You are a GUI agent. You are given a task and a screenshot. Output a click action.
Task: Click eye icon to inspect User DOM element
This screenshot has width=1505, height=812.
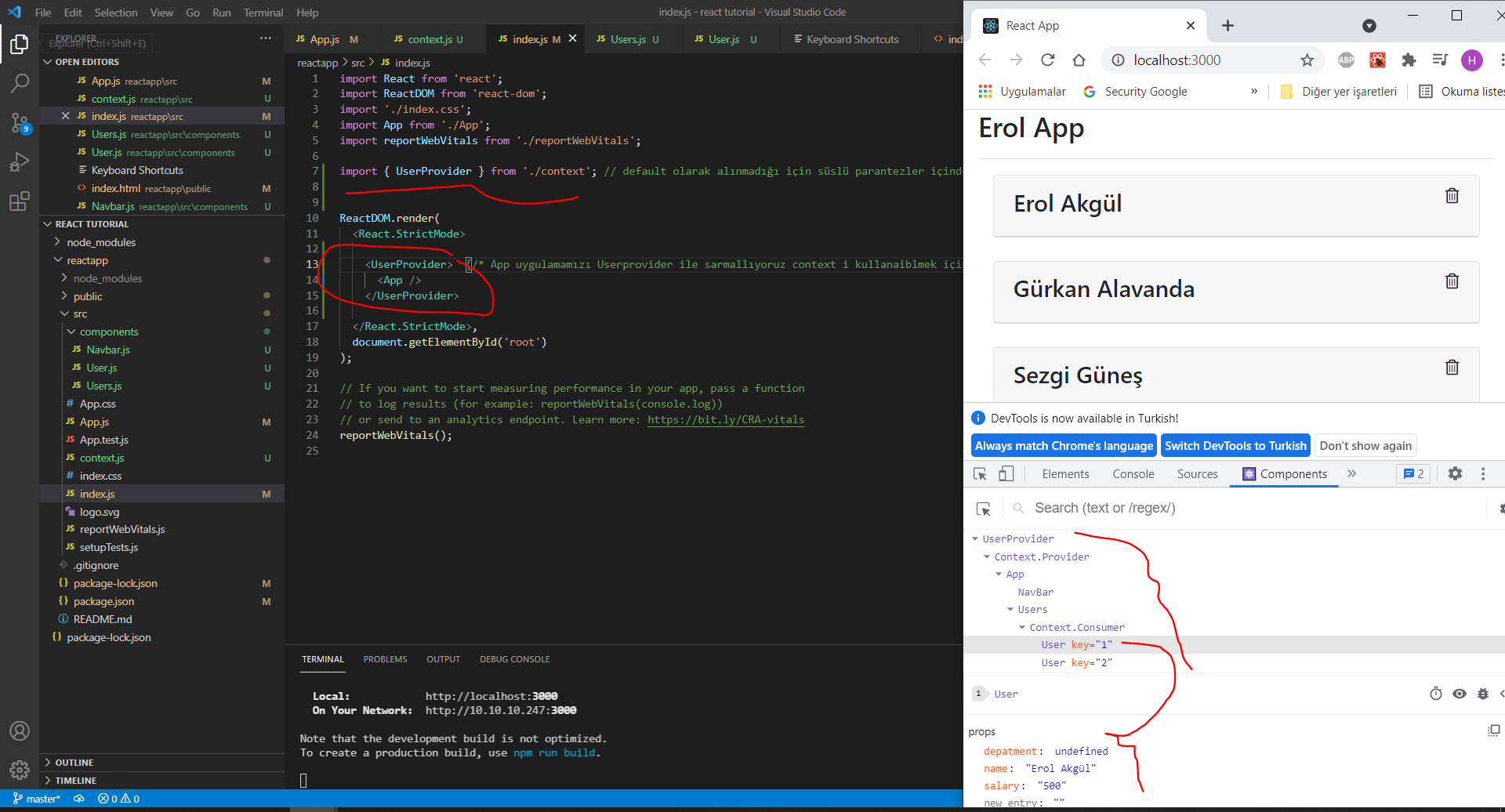pyautogui.click(x=1459, y=694)
